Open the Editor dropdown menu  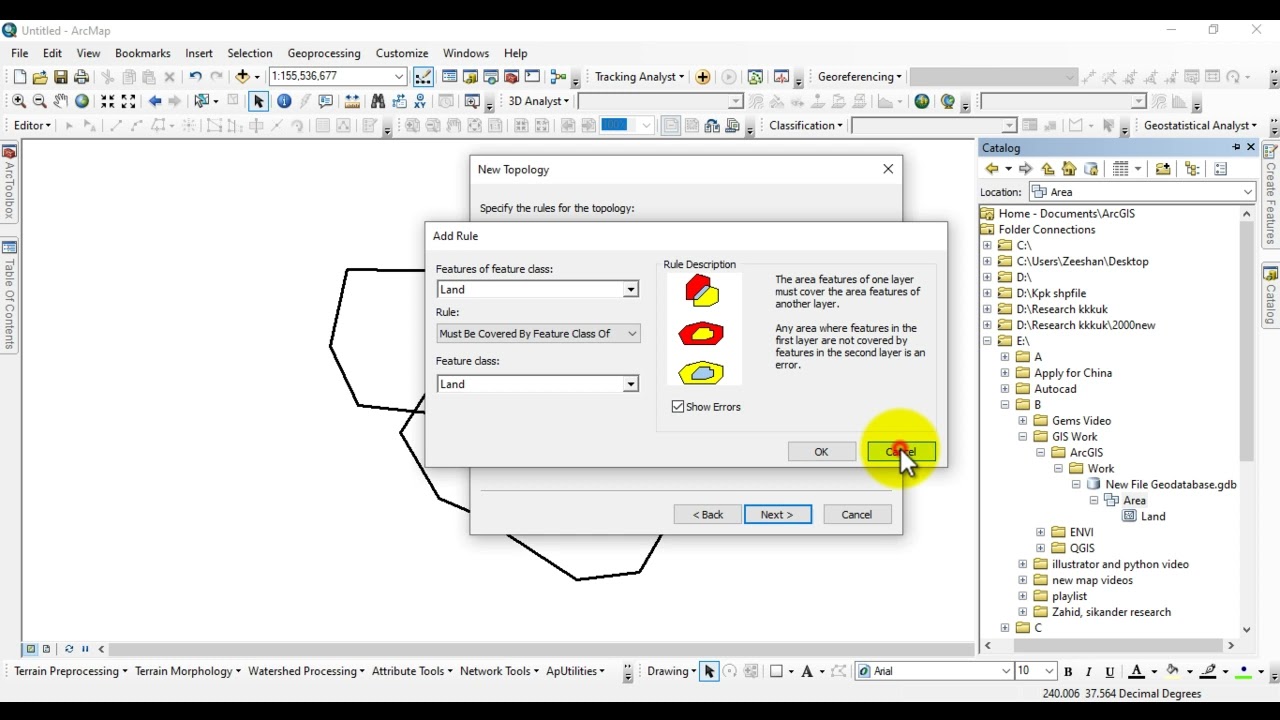click(33, 126)
